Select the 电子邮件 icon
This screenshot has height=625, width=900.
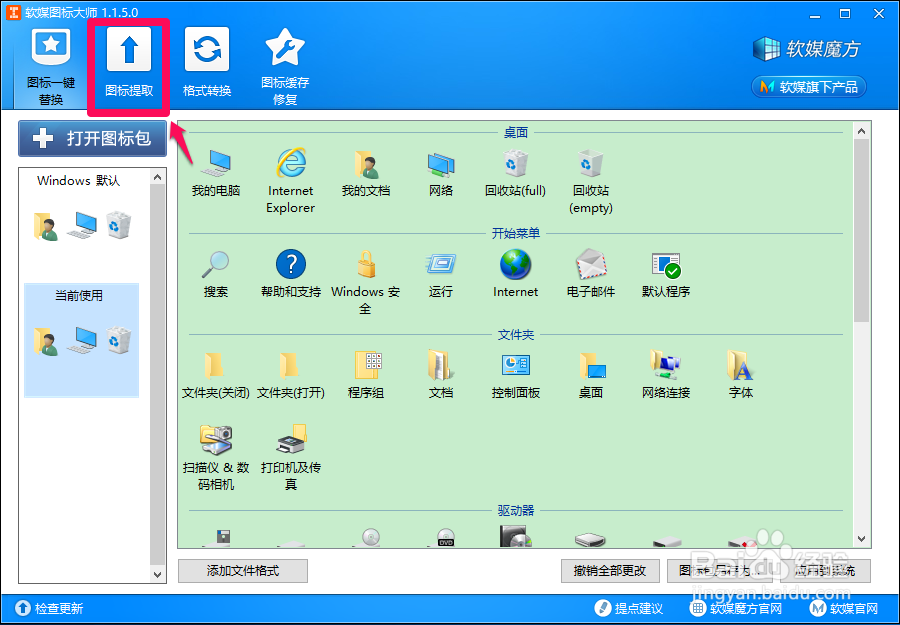point(590,266)
